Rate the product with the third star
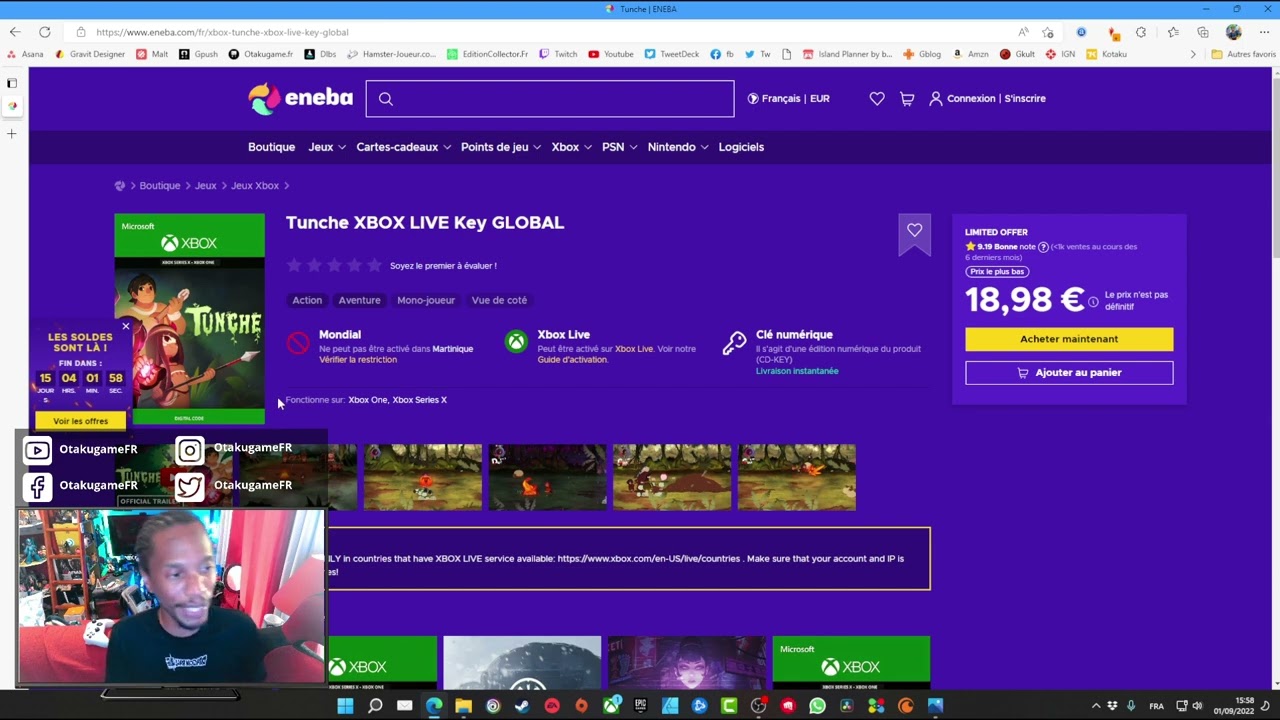This screenshot has height=720, width=1280. point(334,265)
